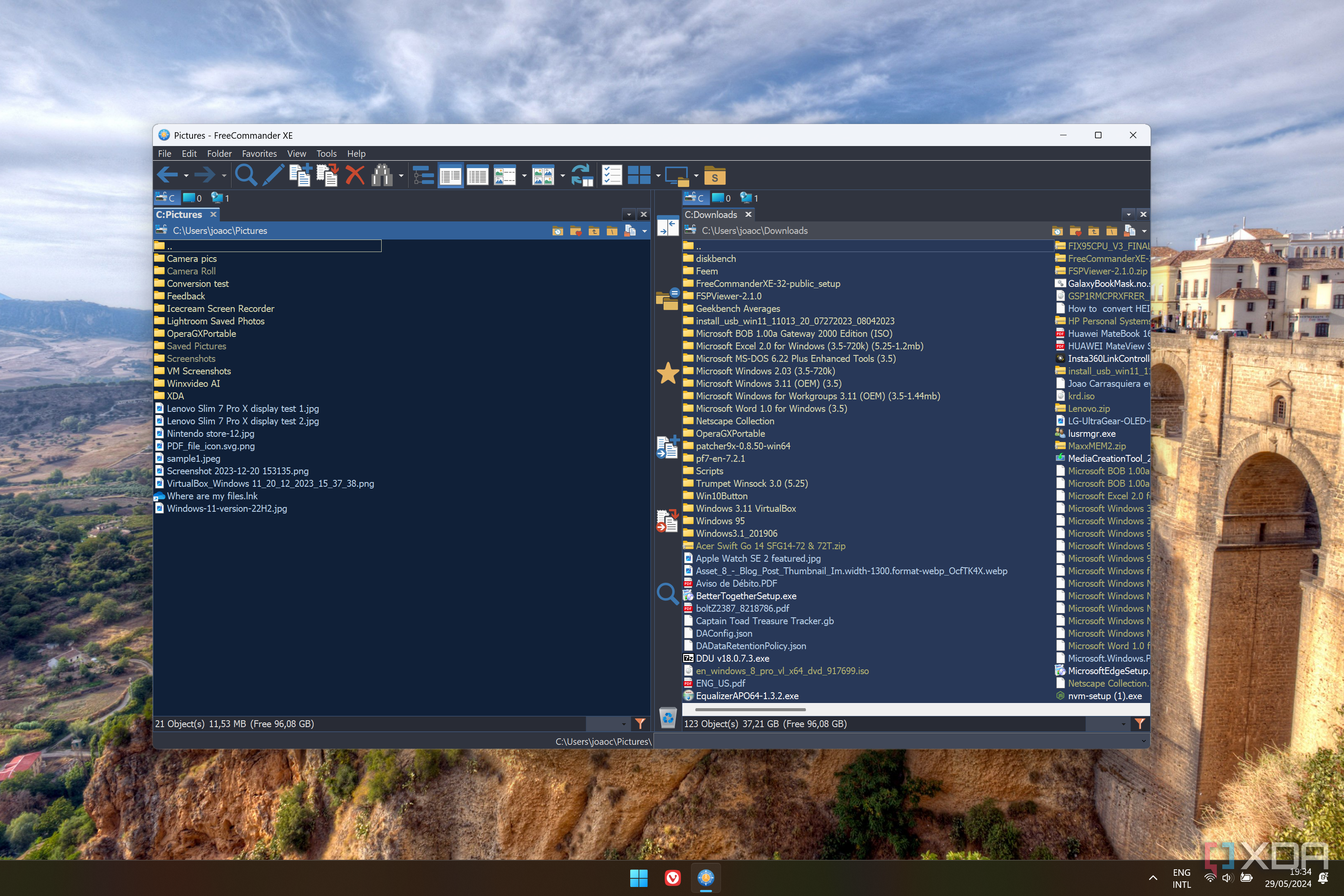The height and width of the screenshot is (896, 1344).
Task: Click the red X Delete icon
Action: pyautogui.click(x=355, y=175)
